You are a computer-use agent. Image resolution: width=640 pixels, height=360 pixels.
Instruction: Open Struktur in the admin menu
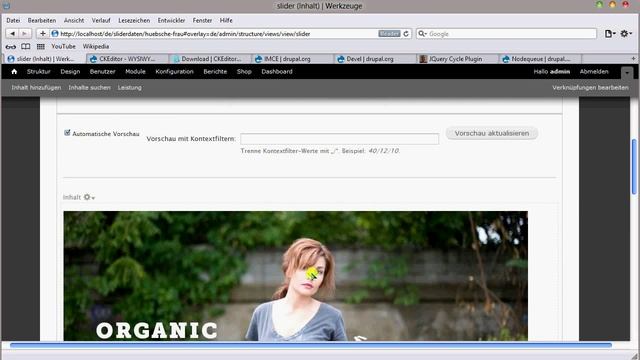pos(39,71)
